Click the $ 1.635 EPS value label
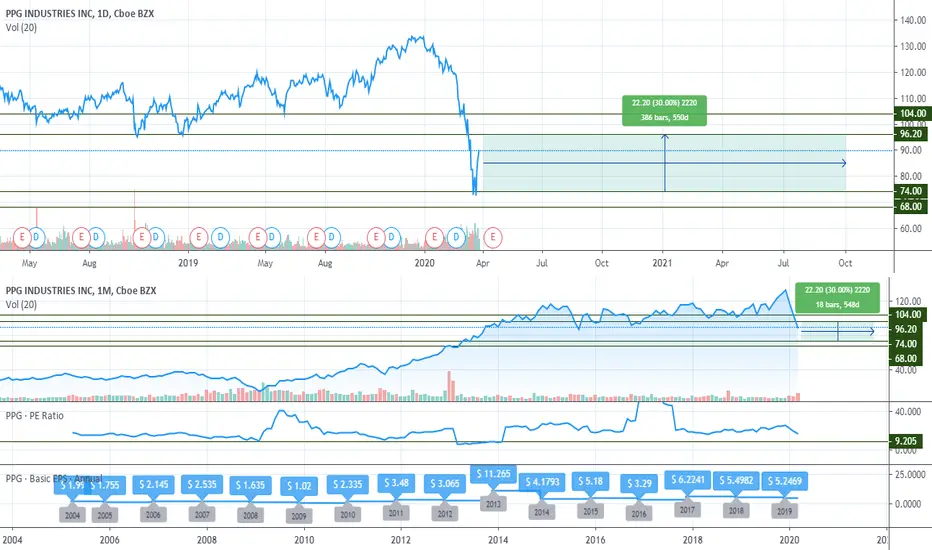This screenshot has width=932, height=550. (x=250, y=485)
